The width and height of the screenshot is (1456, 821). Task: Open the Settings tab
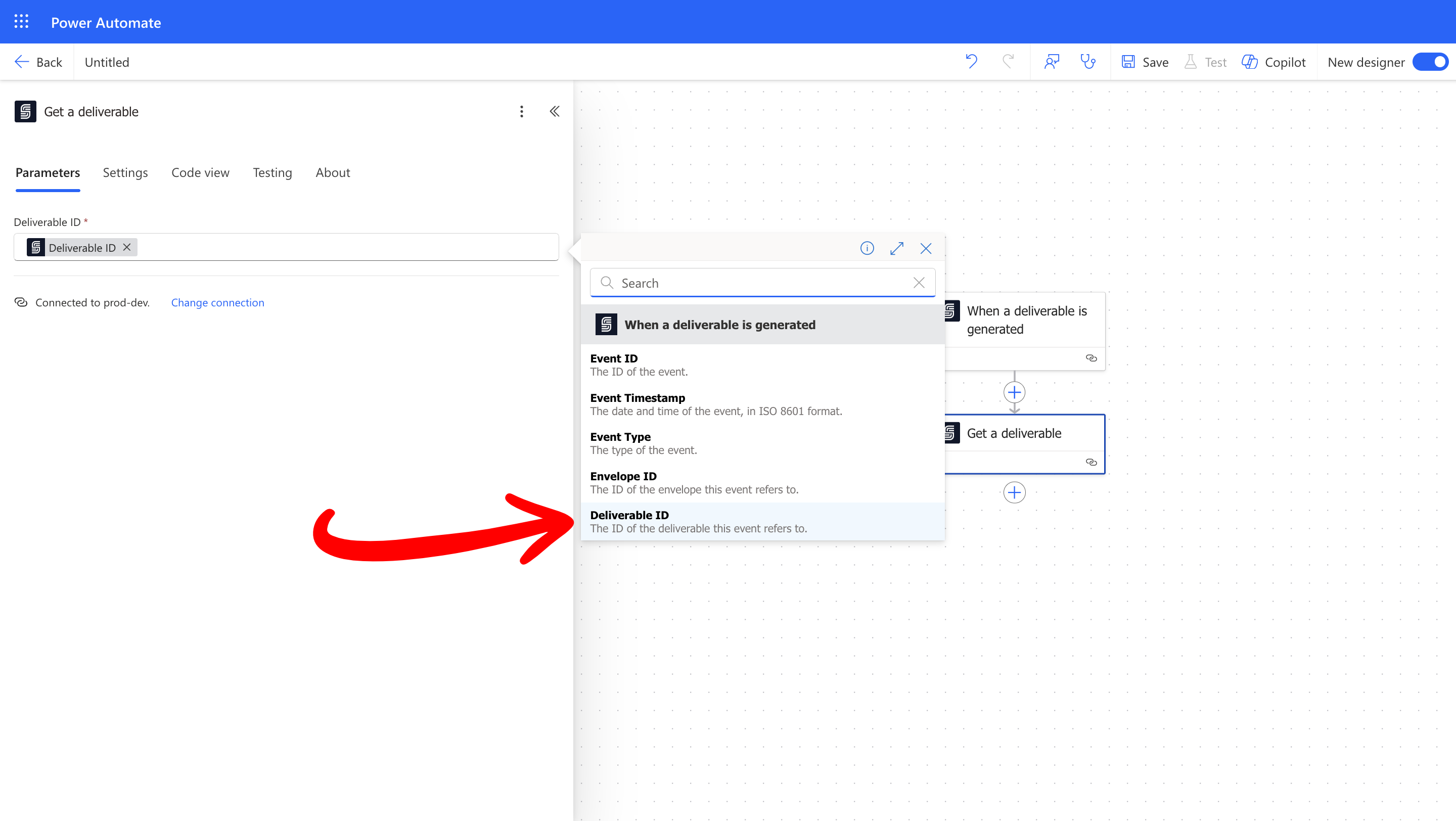point(125,172)
